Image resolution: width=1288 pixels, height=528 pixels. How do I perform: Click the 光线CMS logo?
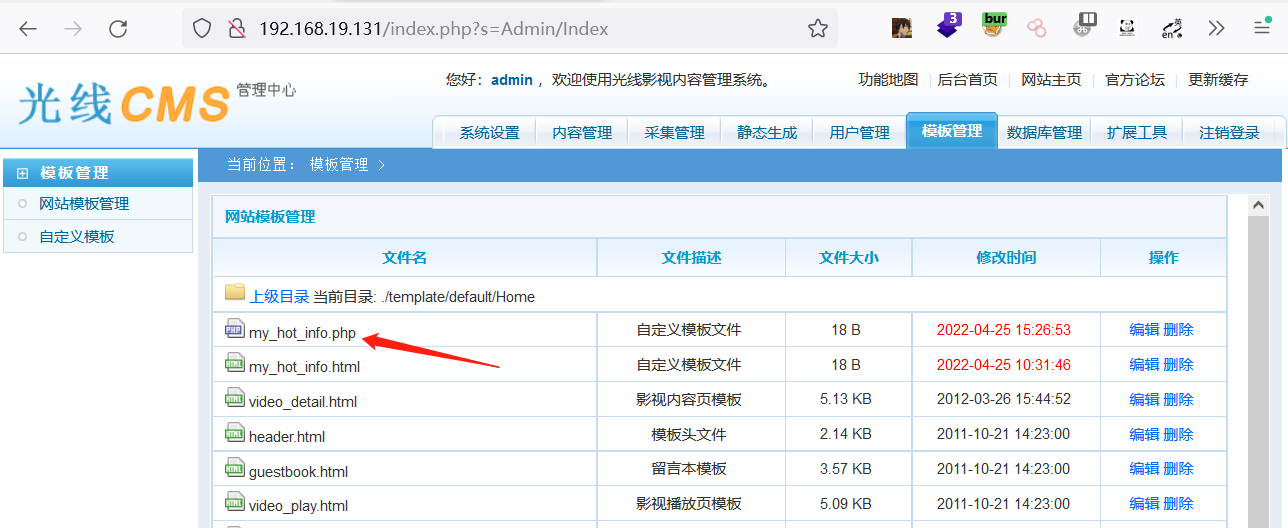124,103
